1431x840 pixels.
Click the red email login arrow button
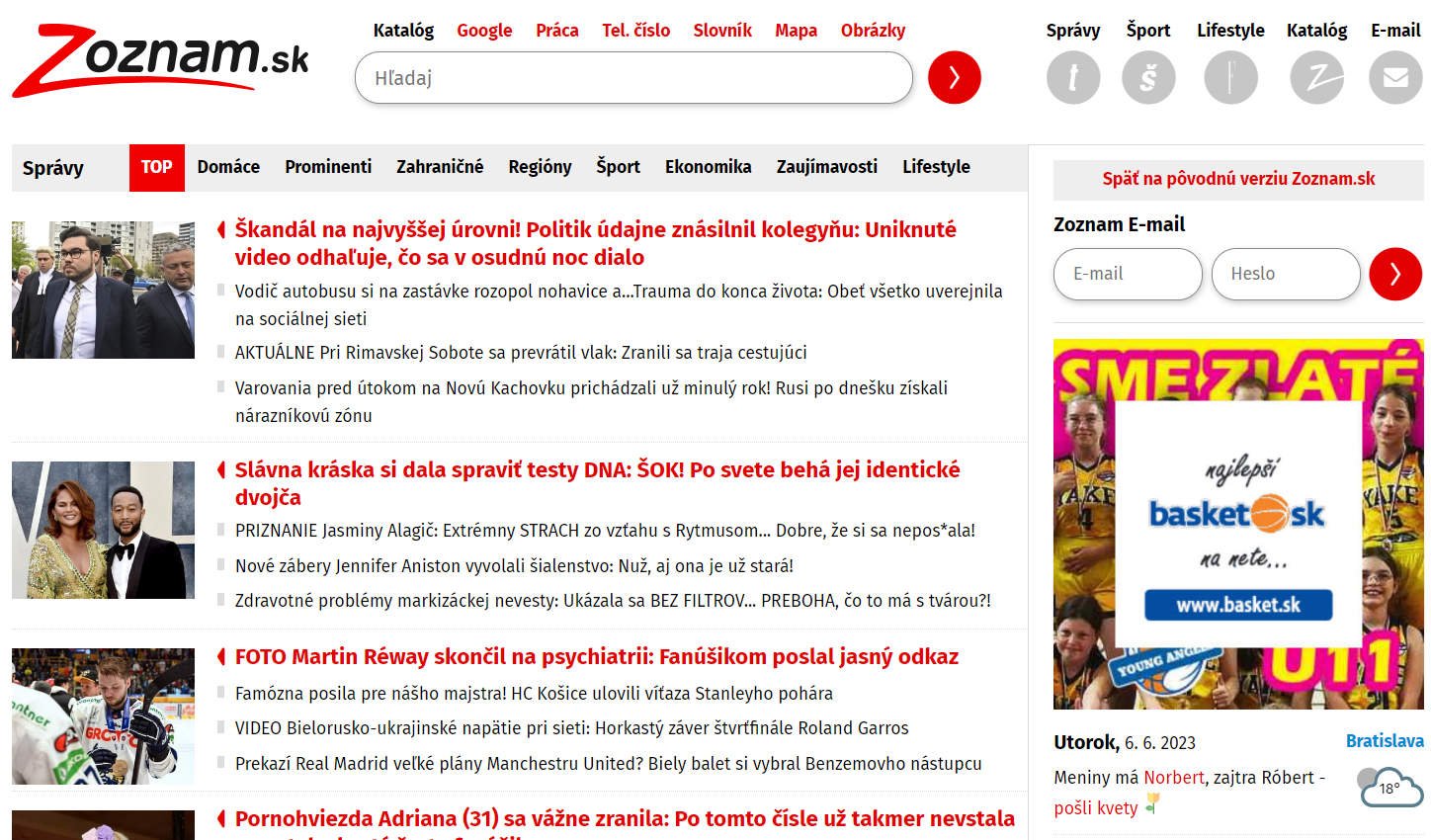tap(1394, 274)
